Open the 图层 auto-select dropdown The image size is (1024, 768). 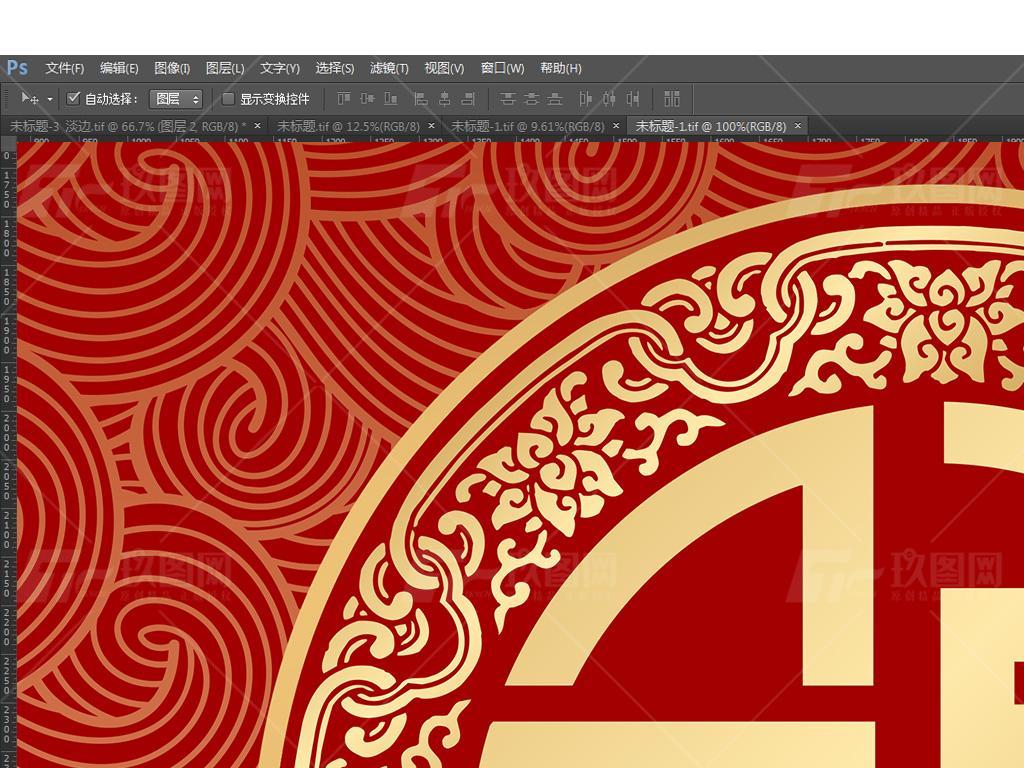click(176, 99)
